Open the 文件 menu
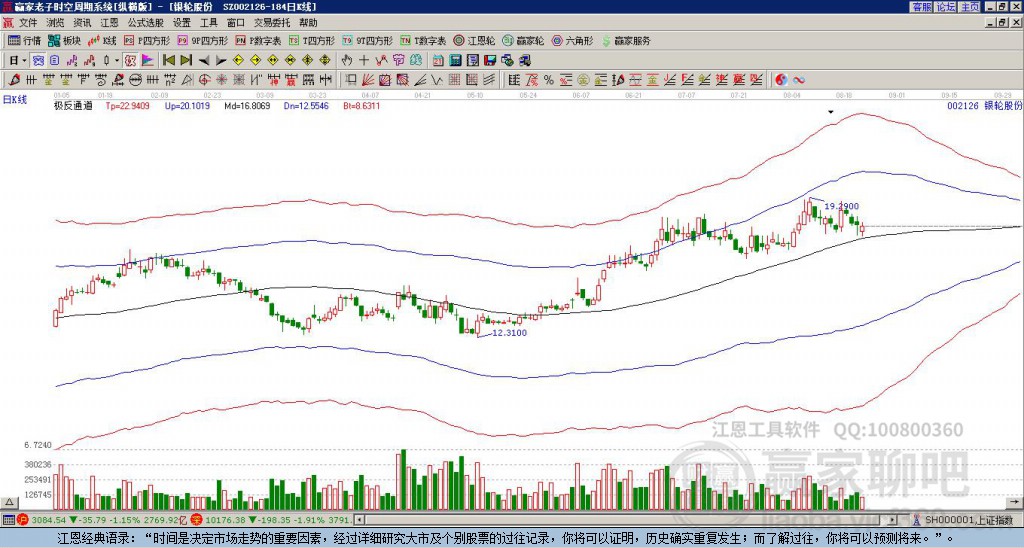Viewport: 1024px width, 548px height. (28, 23)
